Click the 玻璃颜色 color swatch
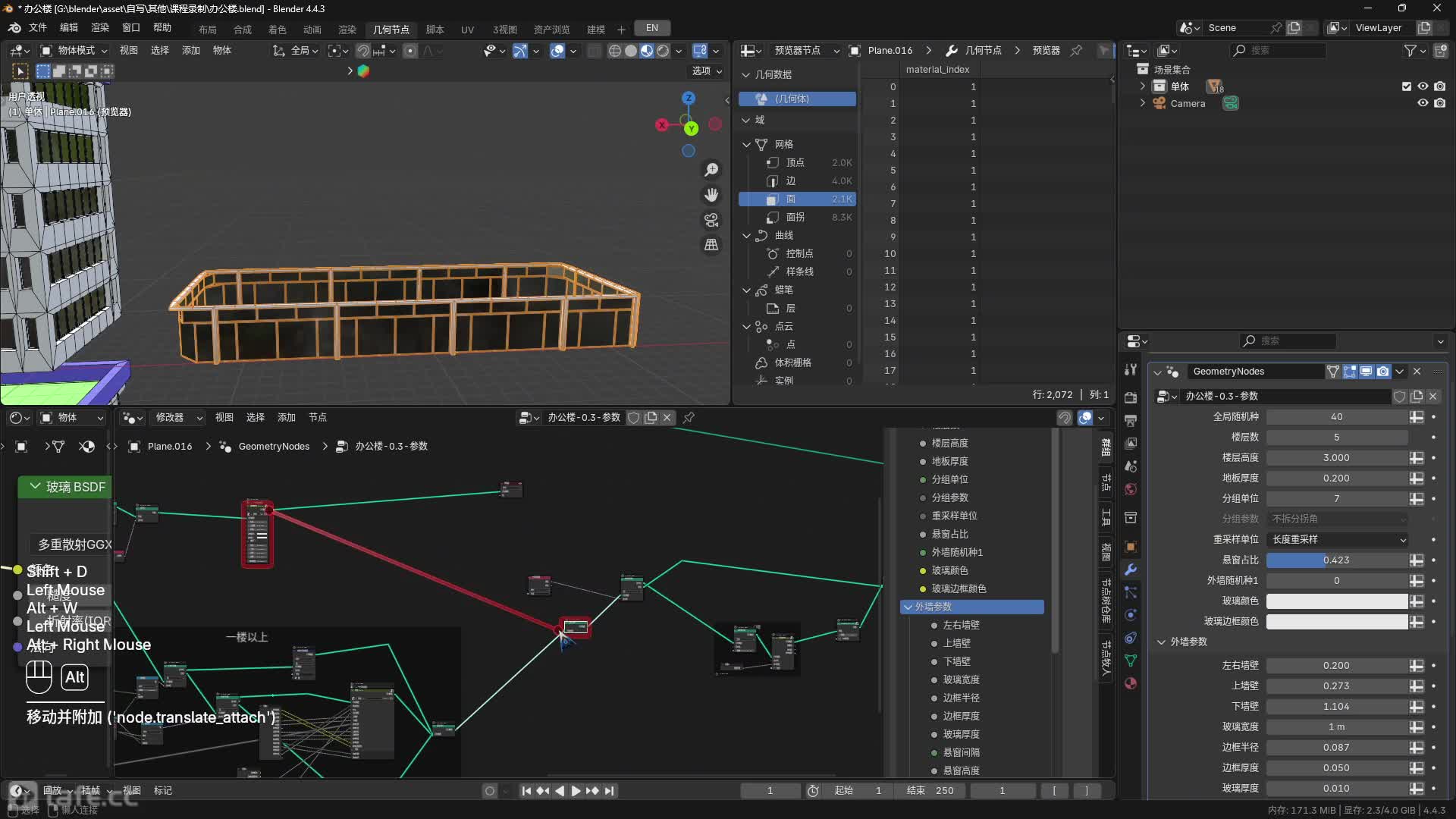The height and width of the screenshot is (819, 1456). (x=1338, y=601)
